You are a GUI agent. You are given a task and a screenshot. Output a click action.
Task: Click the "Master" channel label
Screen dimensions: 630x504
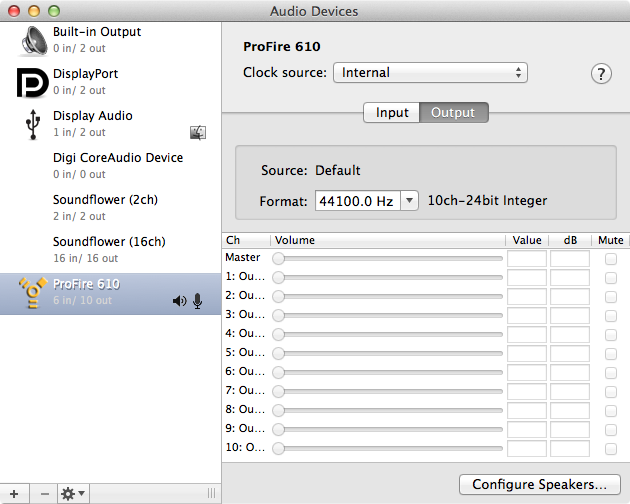click(243, 257)
